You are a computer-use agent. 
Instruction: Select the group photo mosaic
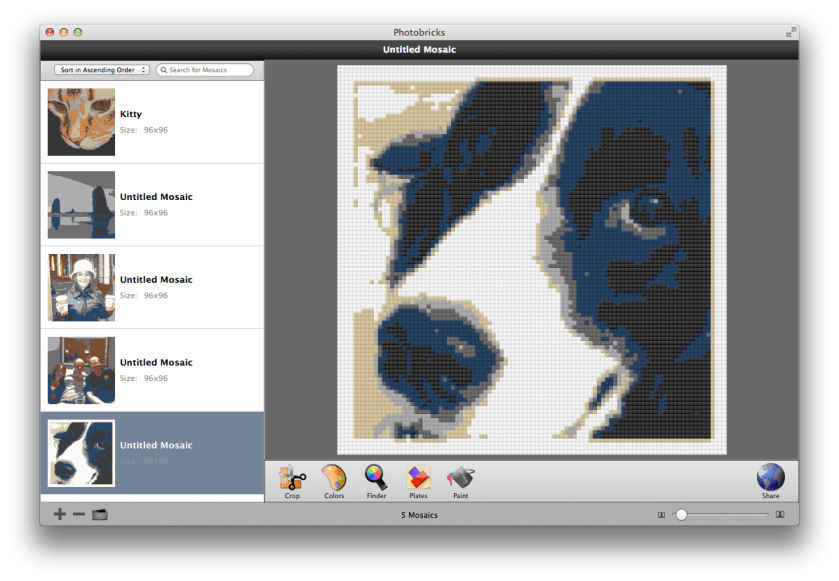click(x=150, y=369)
